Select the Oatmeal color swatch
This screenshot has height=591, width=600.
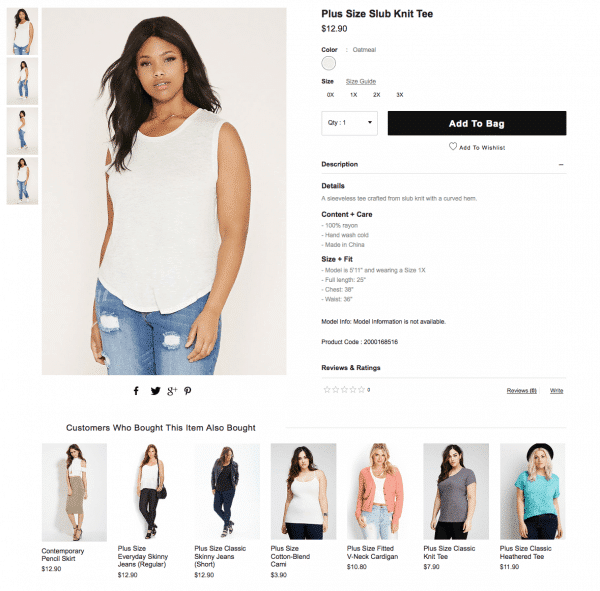click(x=328, y=63)
